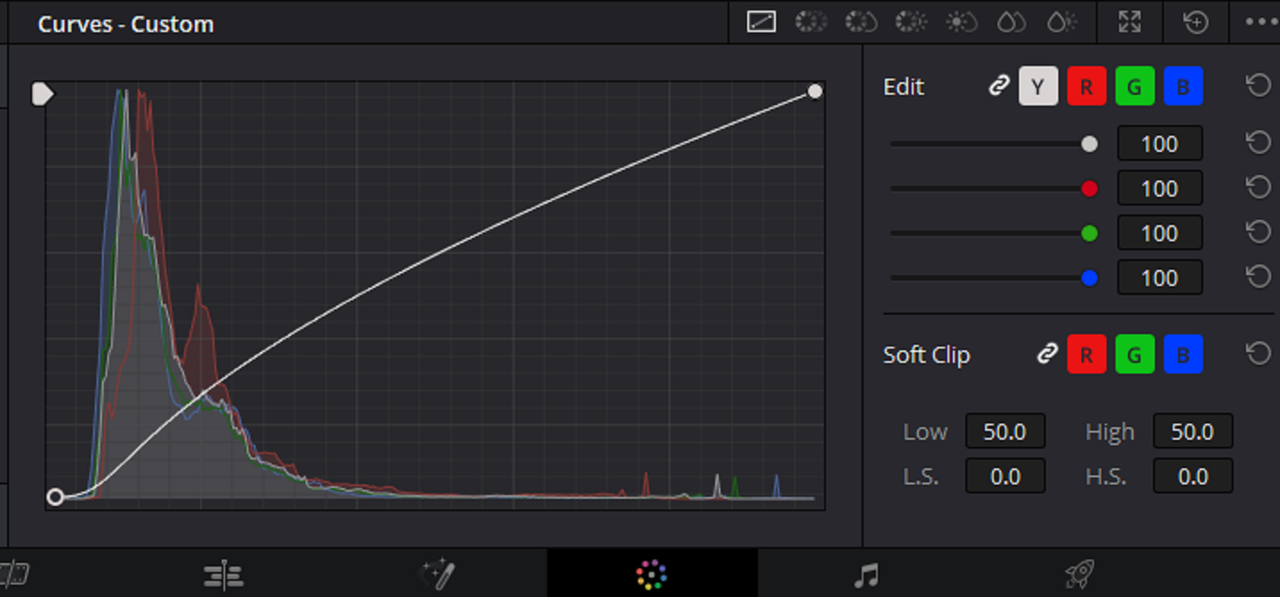The image size is (1280, 597).
Task: Toggle Edit channel link icon
Action: click(x=998, y=87)
